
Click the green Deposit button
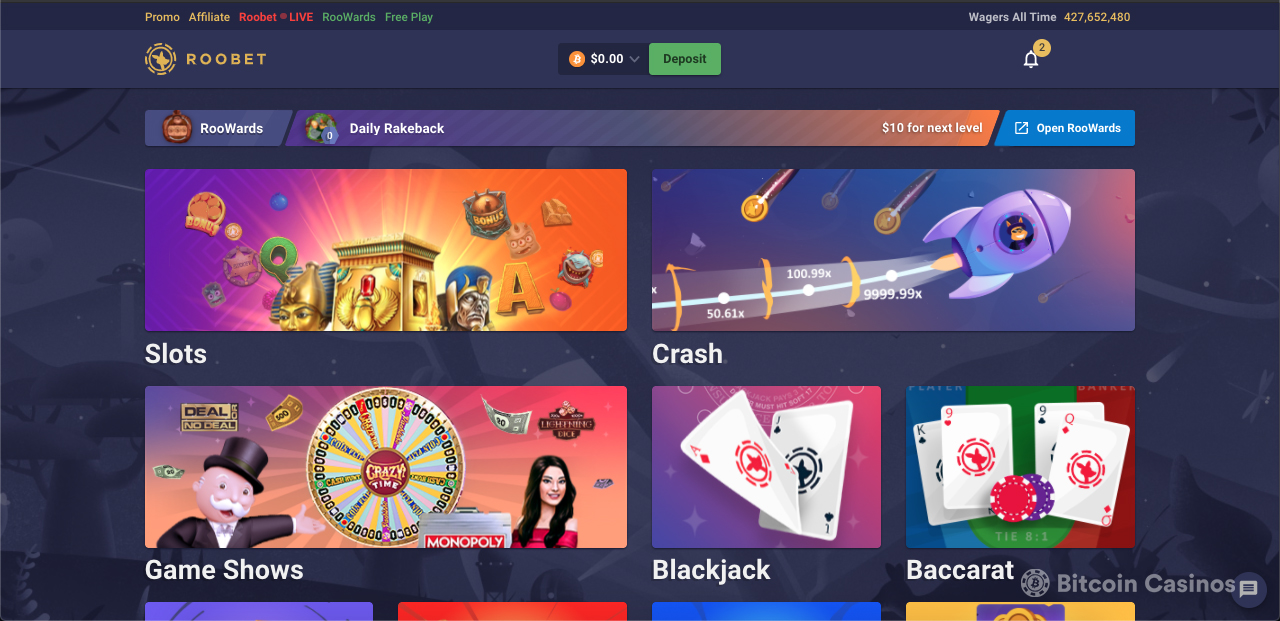tap(685, 59)
